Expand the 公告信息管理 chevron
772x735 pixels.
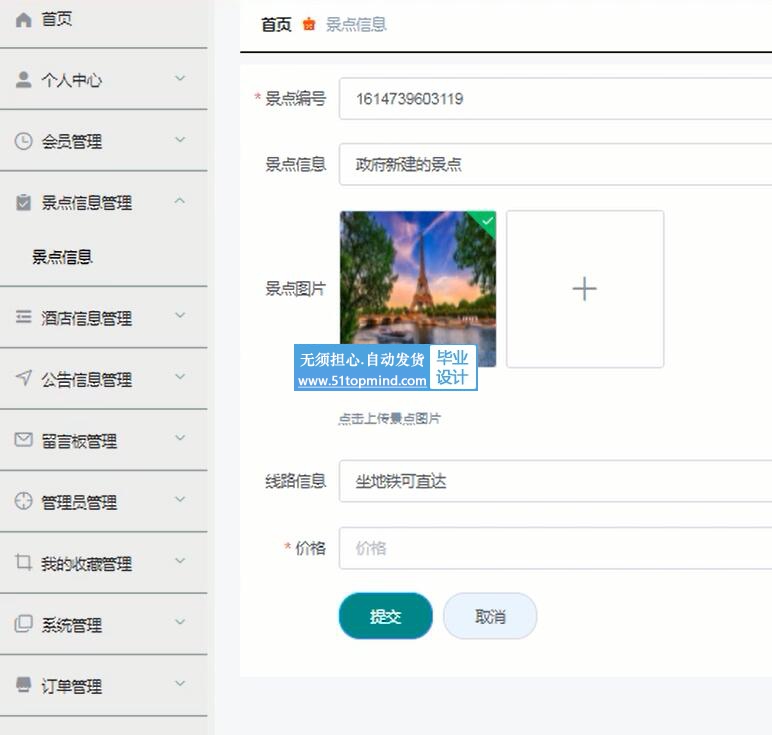click(x=180, y=377)
